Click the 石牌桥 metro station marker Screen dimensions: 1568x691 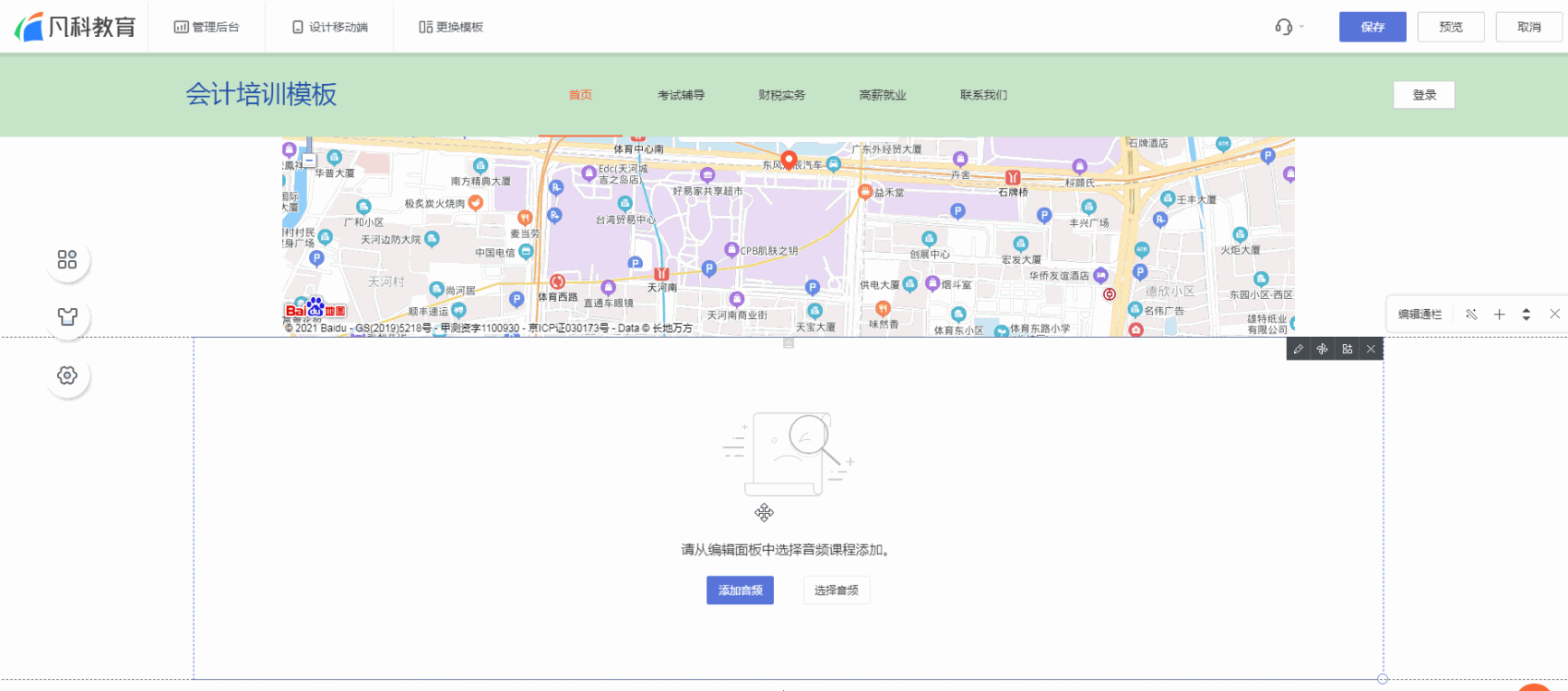tap(1013, 178)
